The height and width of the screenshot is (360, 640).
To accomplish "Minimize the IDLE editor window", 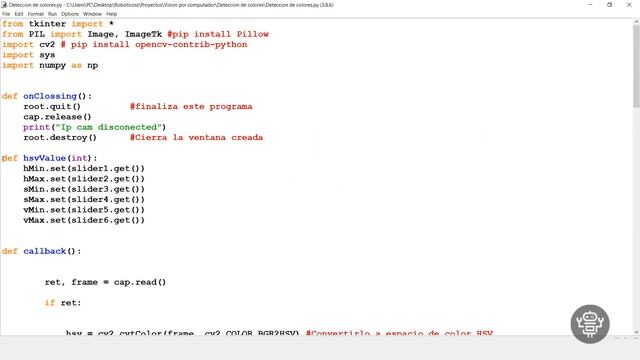I will [x=590, y=5].
